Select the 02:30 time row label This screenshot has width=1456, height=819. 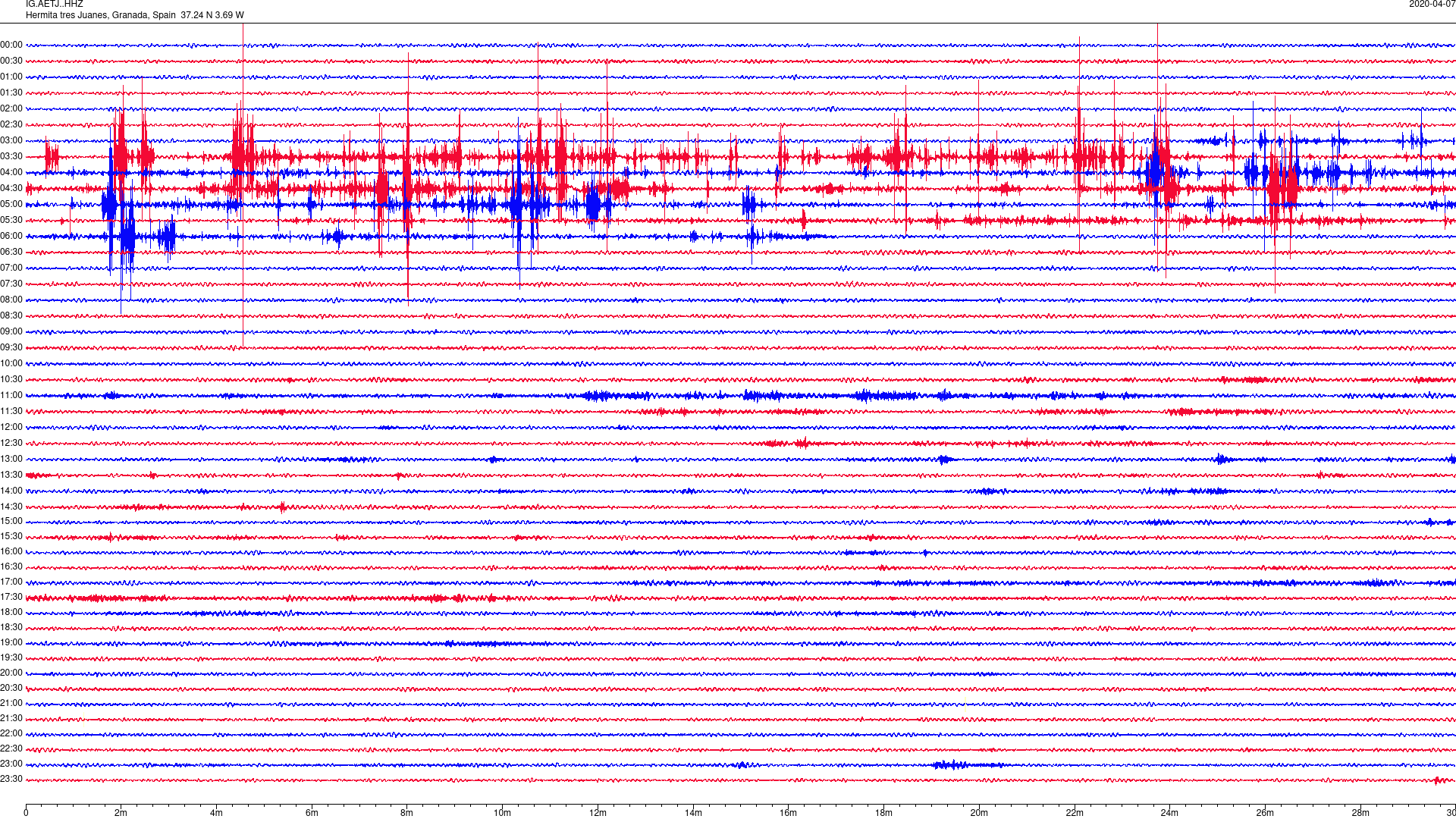[x=11, y=124]
